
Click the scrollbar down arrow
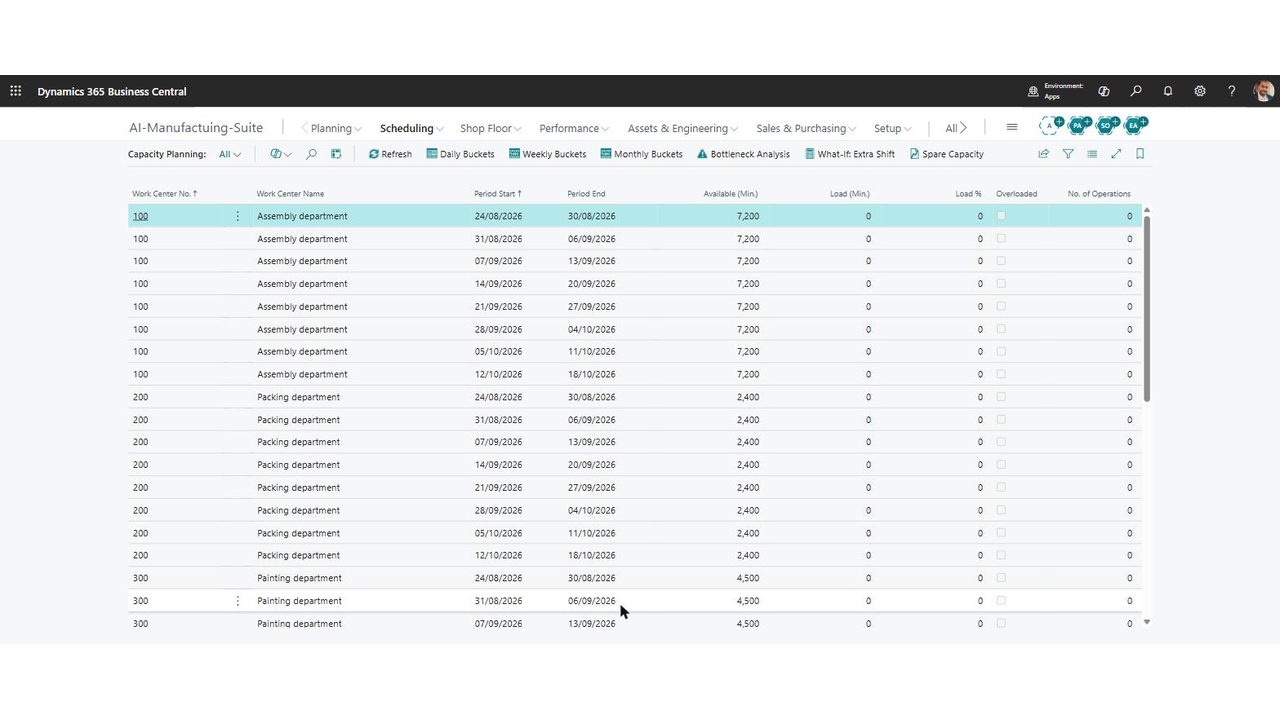click(1146, 622)
